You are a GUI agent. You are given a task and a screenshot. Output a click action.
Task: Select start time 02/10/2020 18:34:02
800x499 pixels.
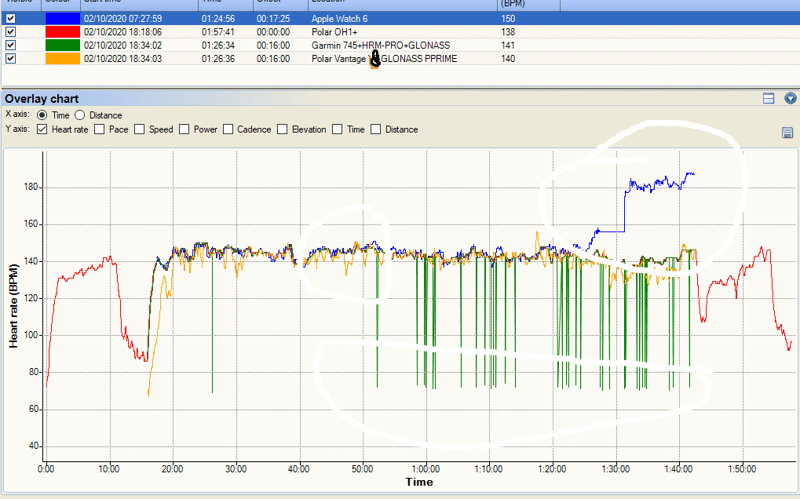tap(123, 45)
